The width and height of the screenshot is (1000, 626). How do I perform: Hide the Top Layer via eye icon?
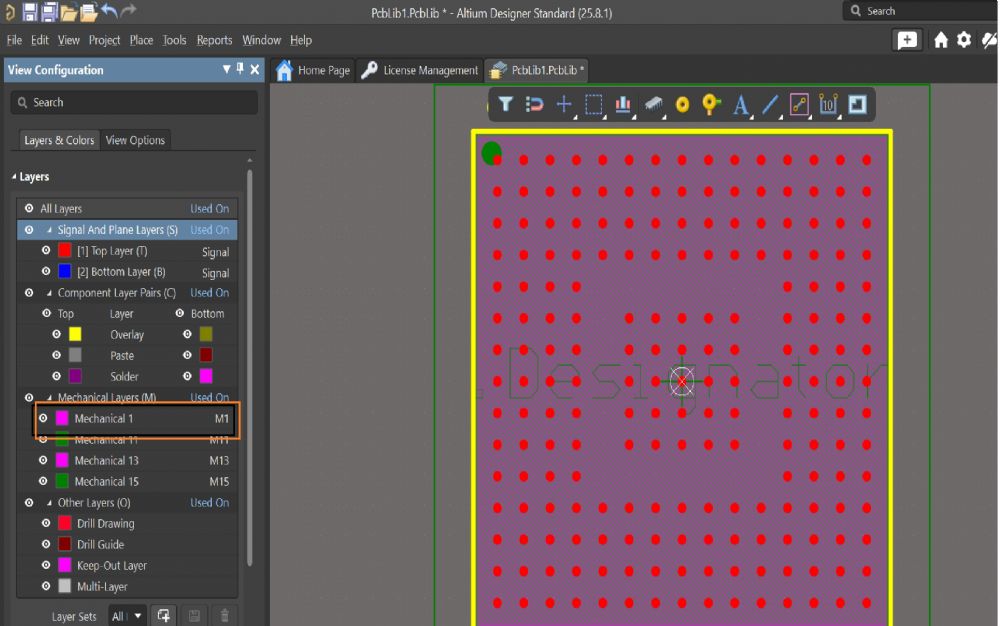pyautogui.click(x=46, y=251)
